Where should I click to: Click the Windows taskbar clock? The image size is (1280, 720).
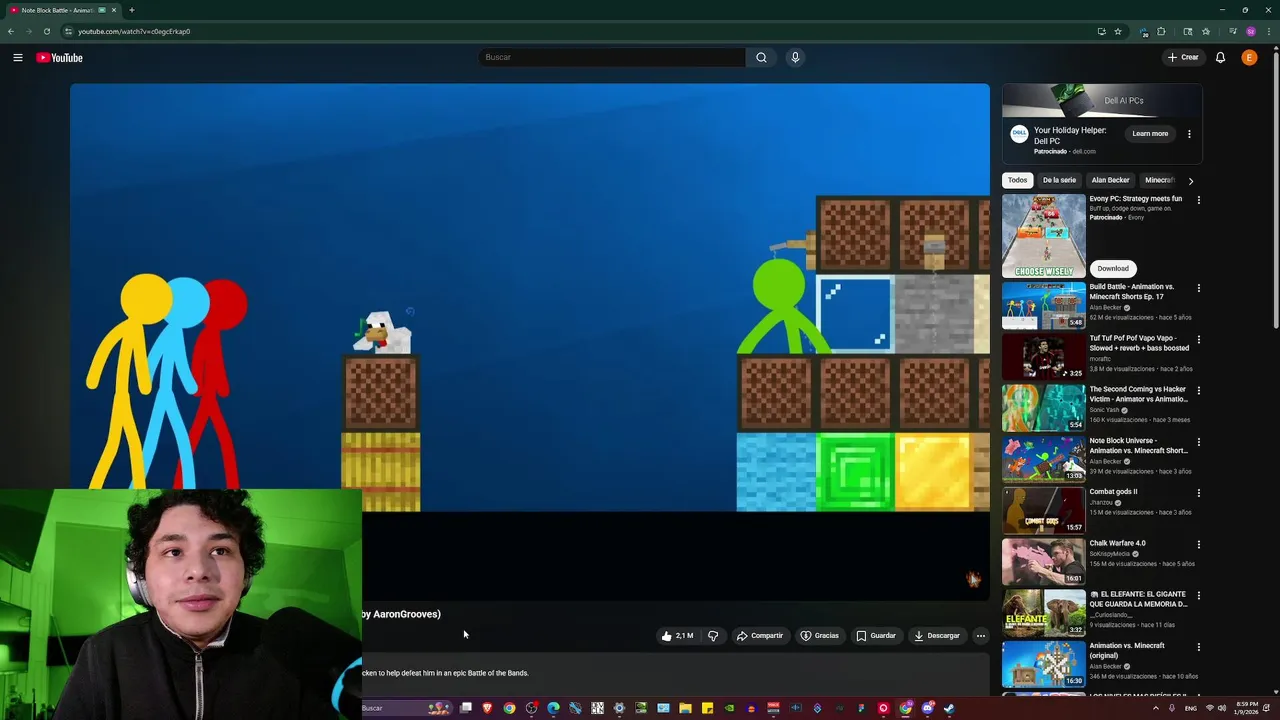click(1247, 708)
